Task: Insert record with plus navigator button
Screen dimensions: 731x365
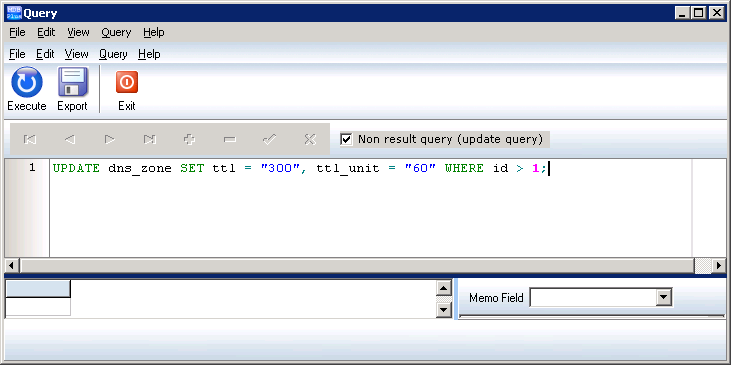Action: 190,139
